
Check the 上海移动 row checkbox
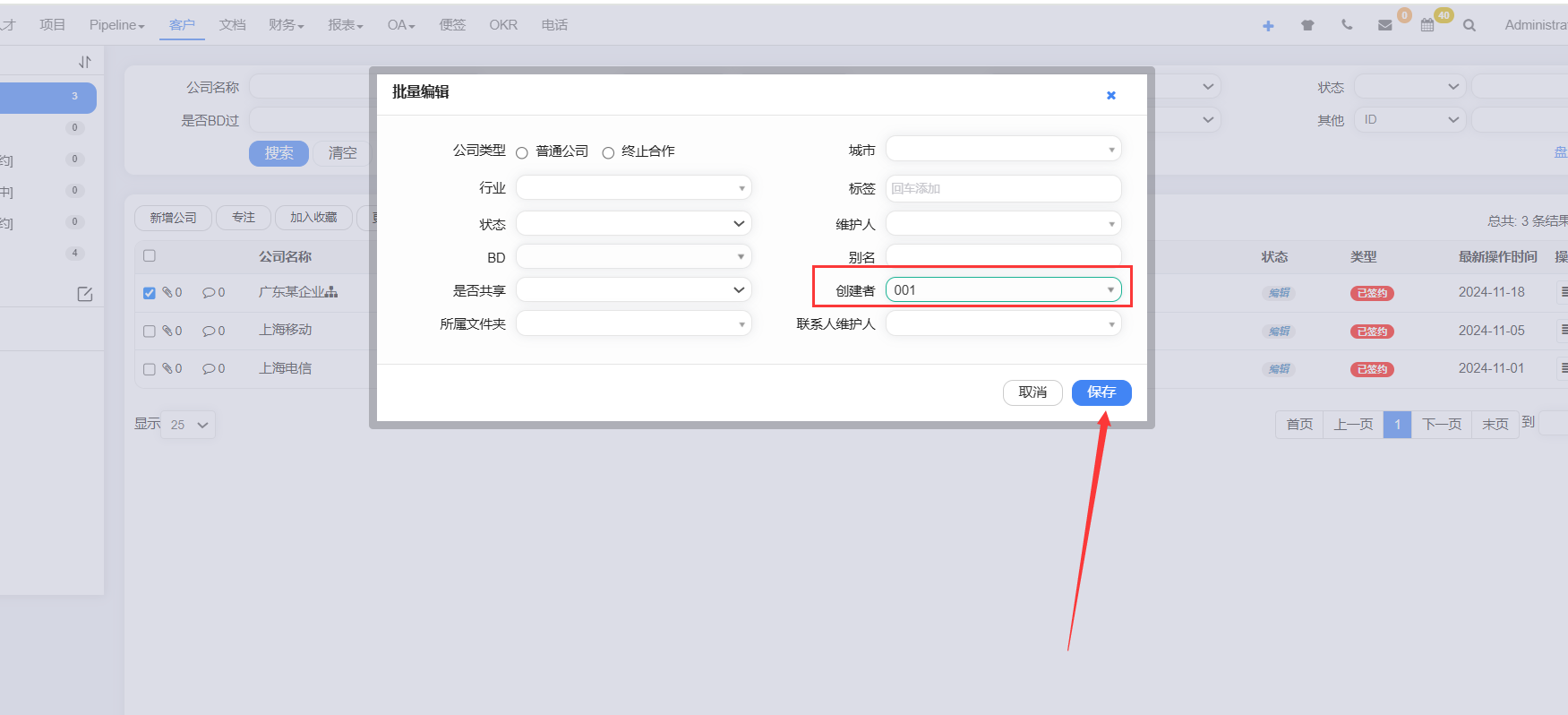click(150, 332)
